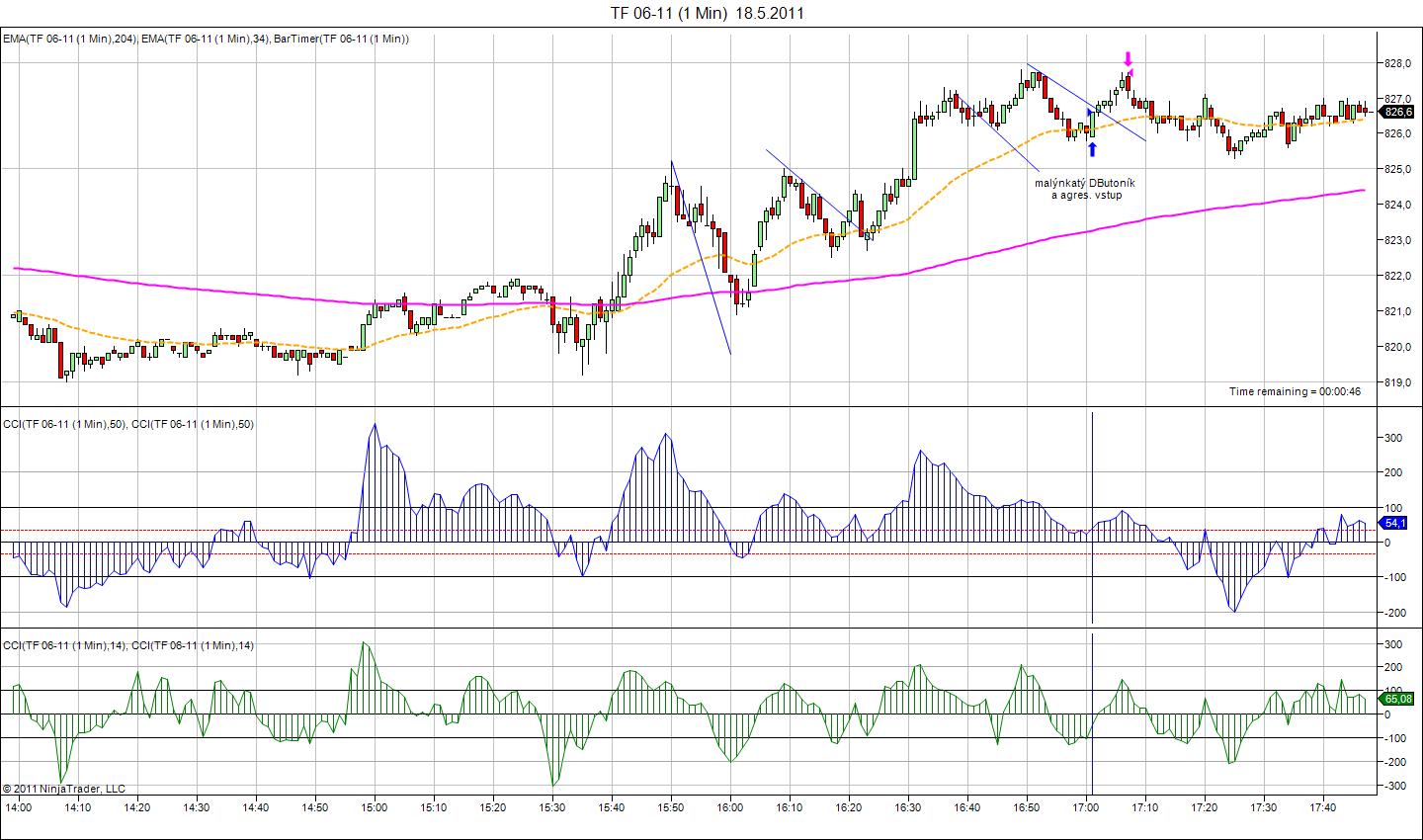Image resolution: width=1423 pixels, height=840 pixels.
Task: Click the 14:50 time axis label
Action: (315, 807)
